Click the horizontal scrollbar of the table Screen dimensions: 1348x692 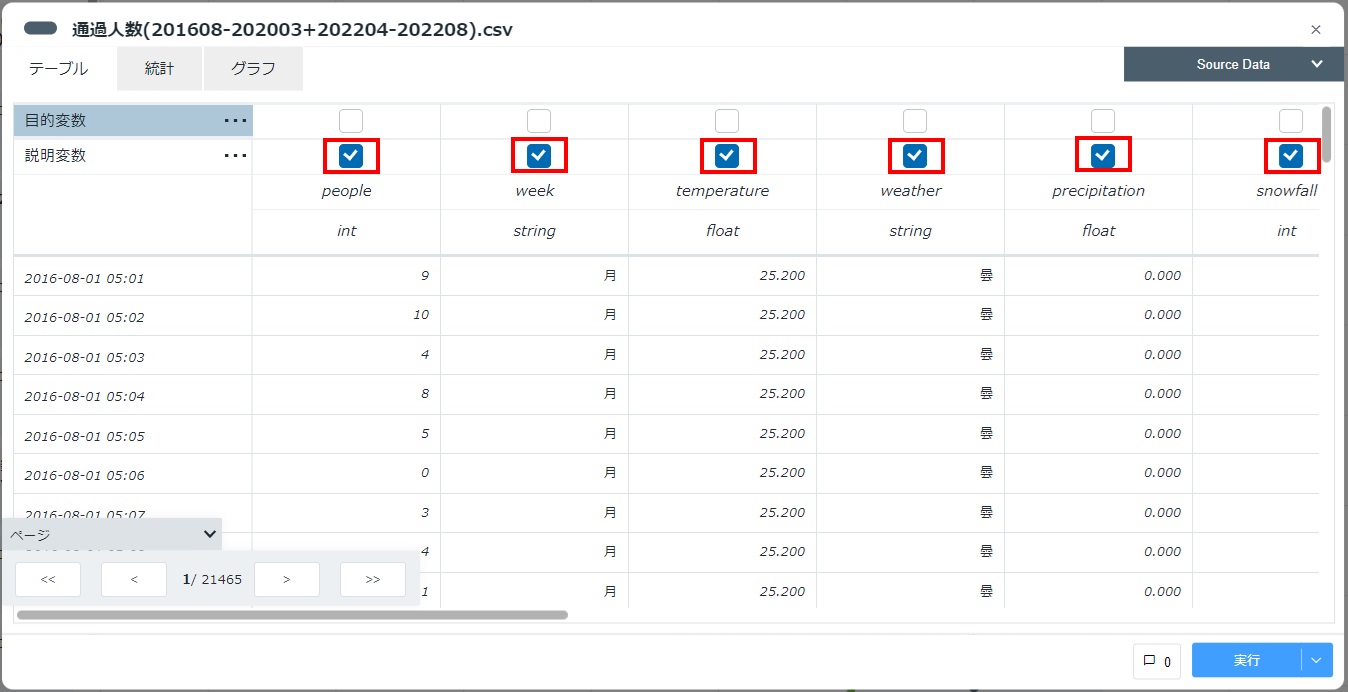coord(292,615)
